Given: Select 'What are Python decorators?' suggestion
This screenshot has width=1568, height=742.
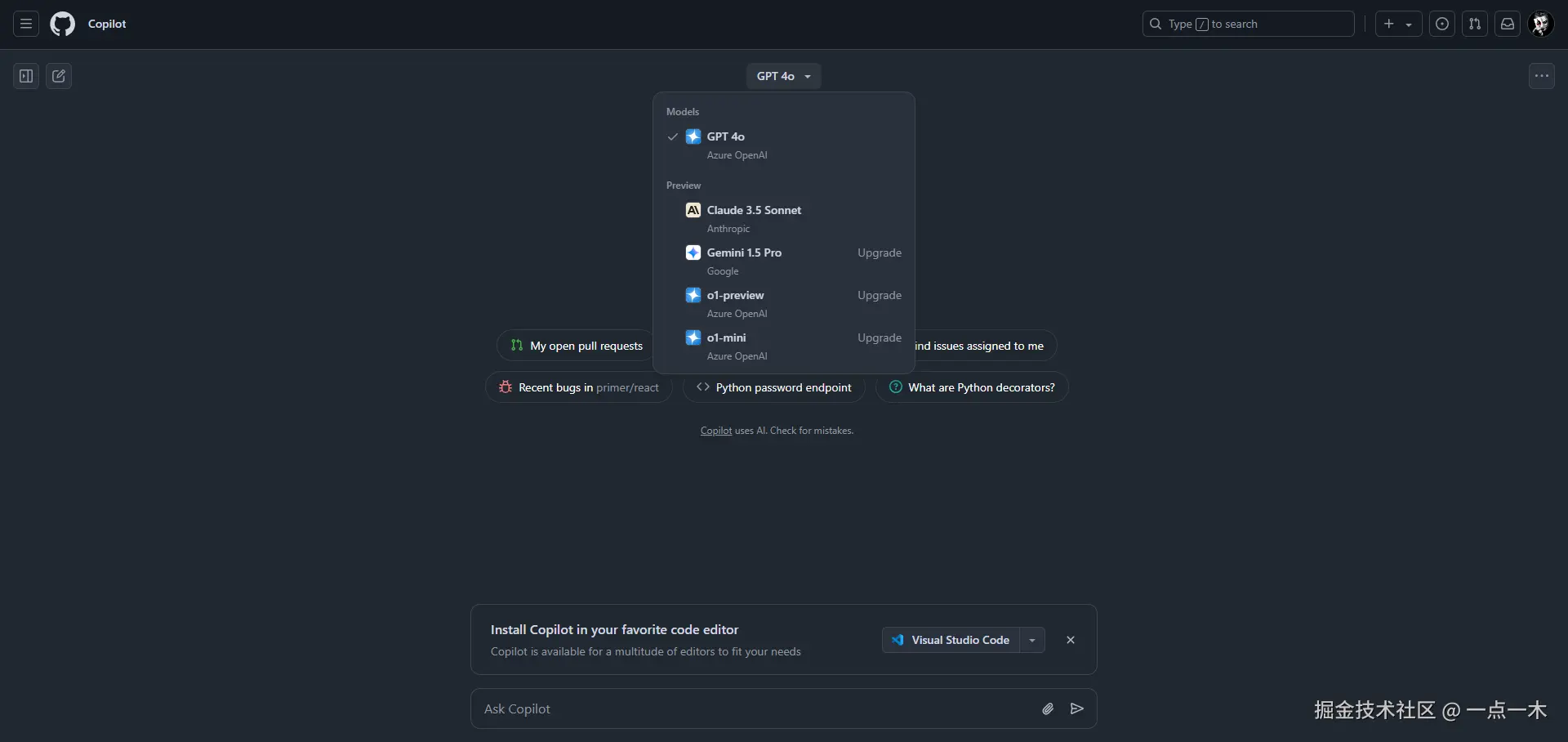Looking at the screenshot, I should [x=972, y=387].
